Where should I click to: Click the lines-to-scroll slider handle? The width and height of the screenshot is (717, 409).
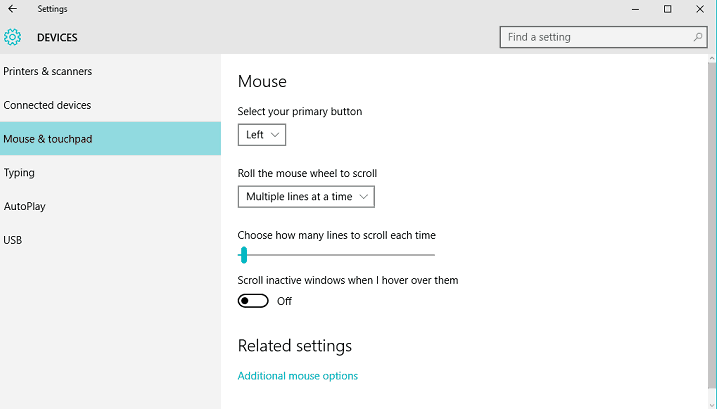[244, 256]
